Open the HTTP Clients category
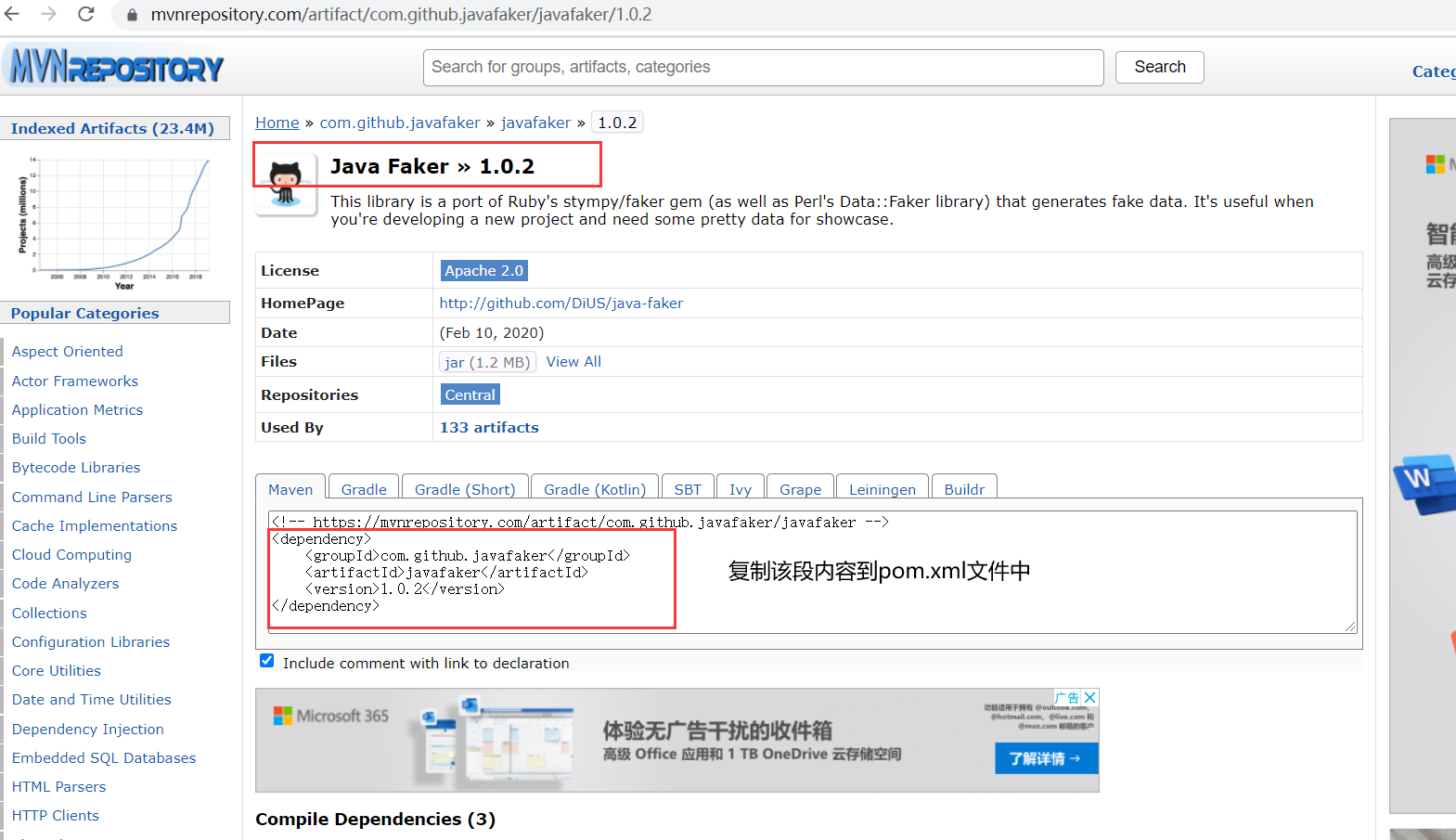Screen dimensions: 1456x840 tap(55, 815)
